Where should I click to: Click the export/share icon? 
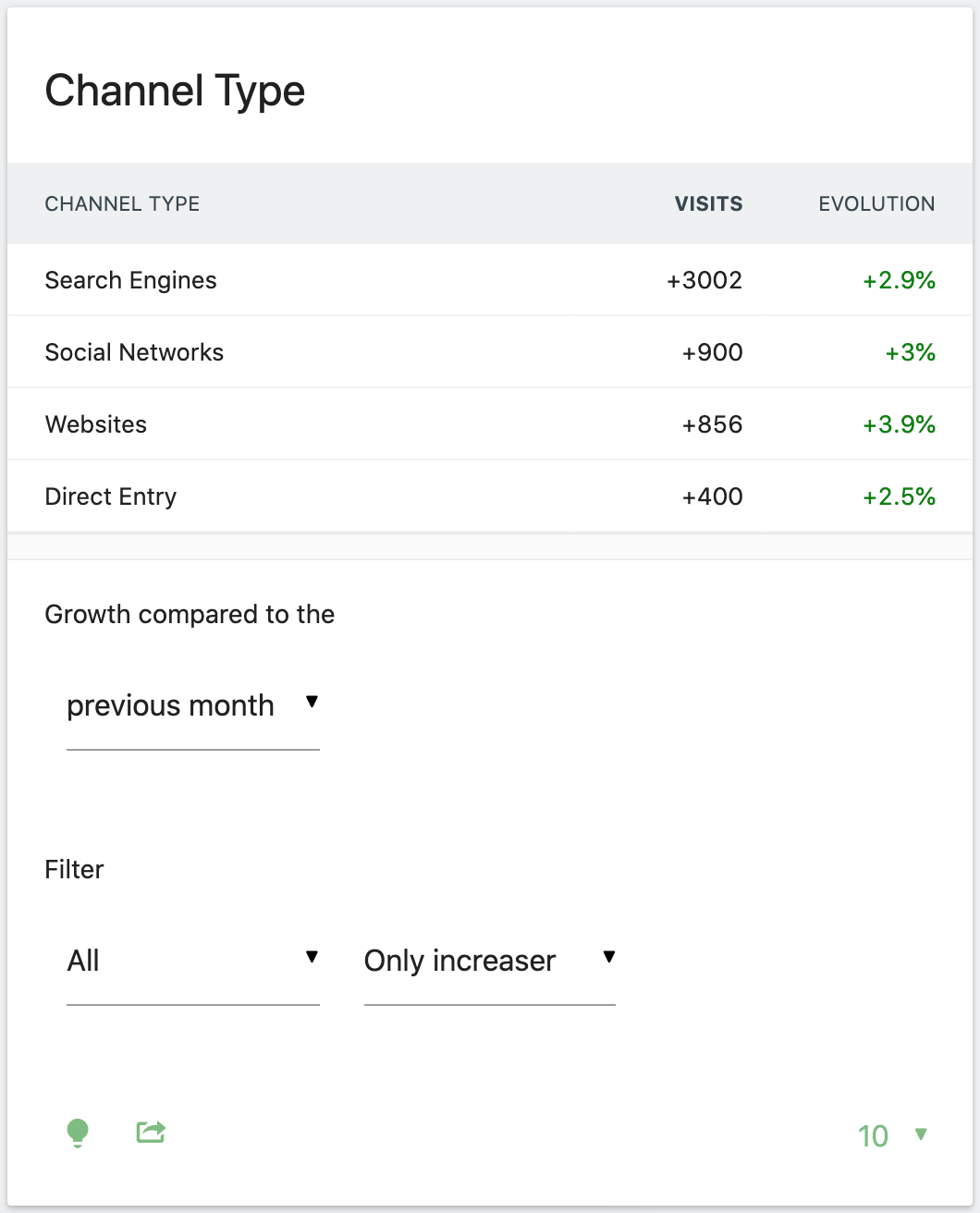[x=151, y=1132]
